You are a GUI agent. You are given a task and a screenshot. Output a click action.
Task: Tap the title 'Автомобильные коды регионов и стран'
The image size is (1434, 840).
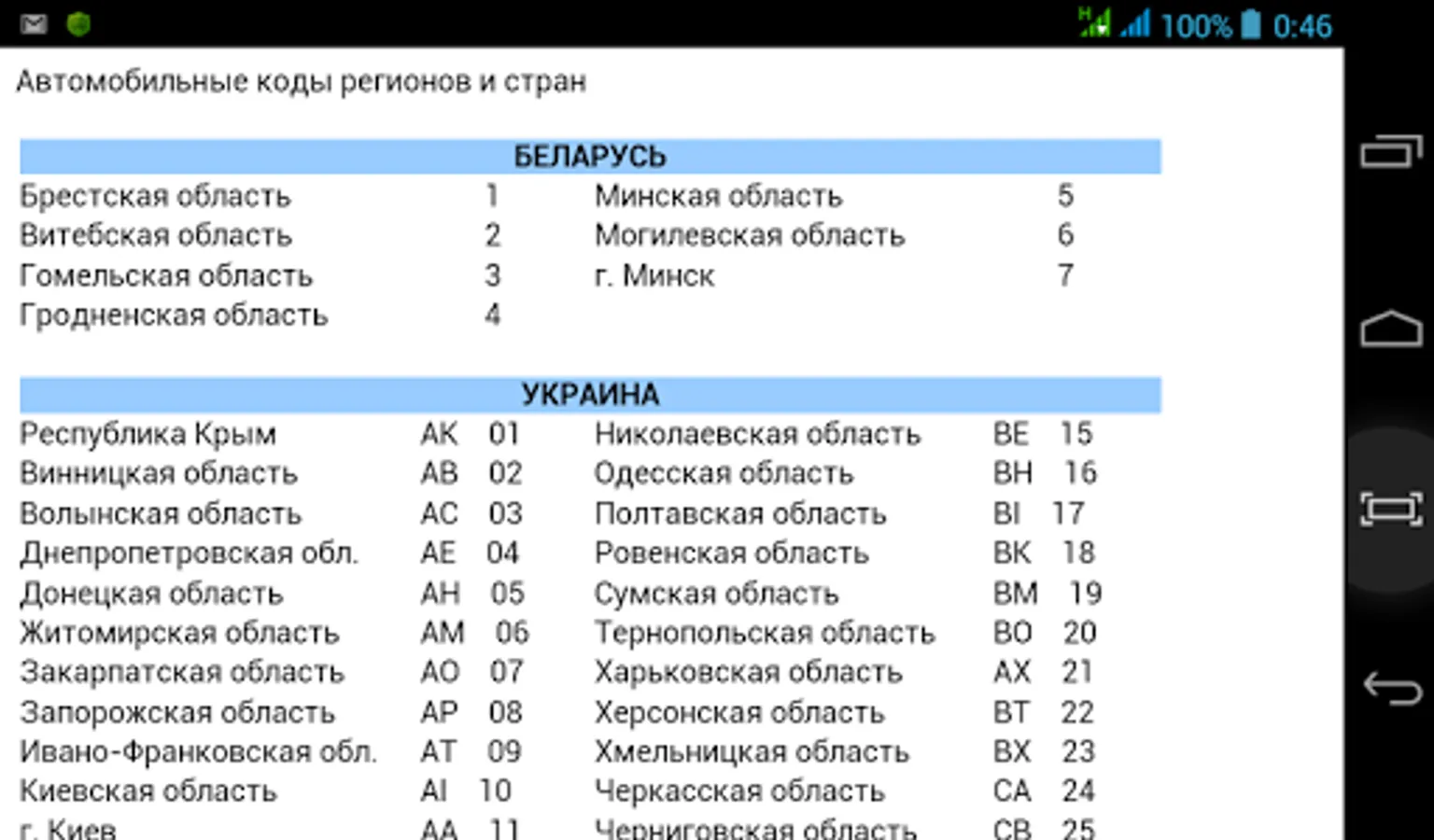(301, 82)
